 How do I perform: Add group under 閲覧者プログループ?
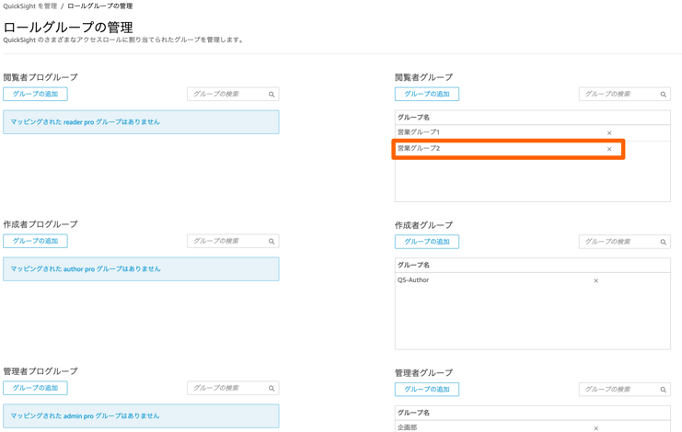pyautogui.click(x=35, y=94)
